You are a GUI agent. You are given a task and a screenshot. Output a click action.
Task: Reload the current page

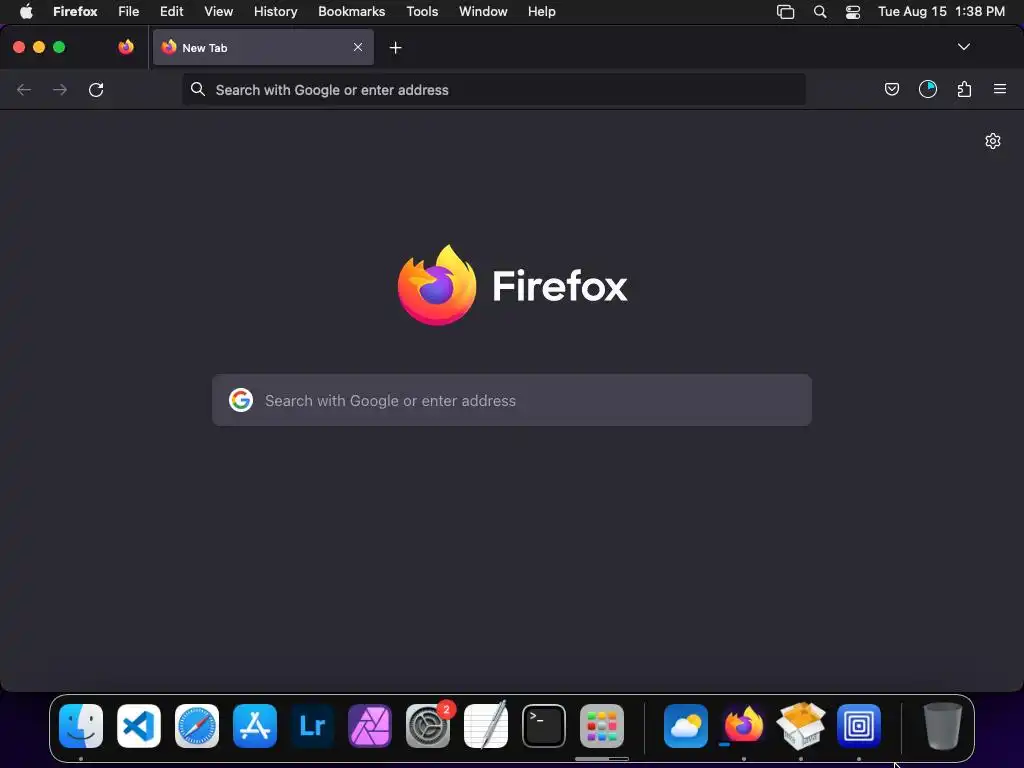96,89
